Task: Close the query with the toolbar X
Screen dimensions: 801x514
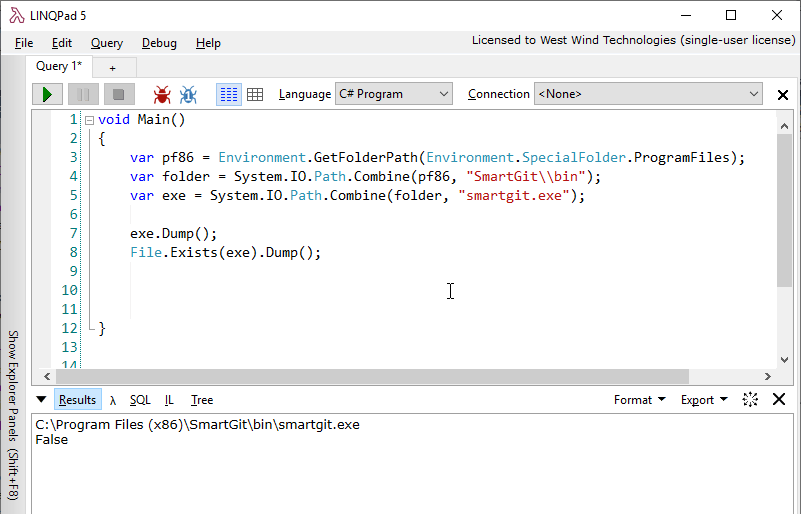Action: pyautogui.click(x=783, y=95)
